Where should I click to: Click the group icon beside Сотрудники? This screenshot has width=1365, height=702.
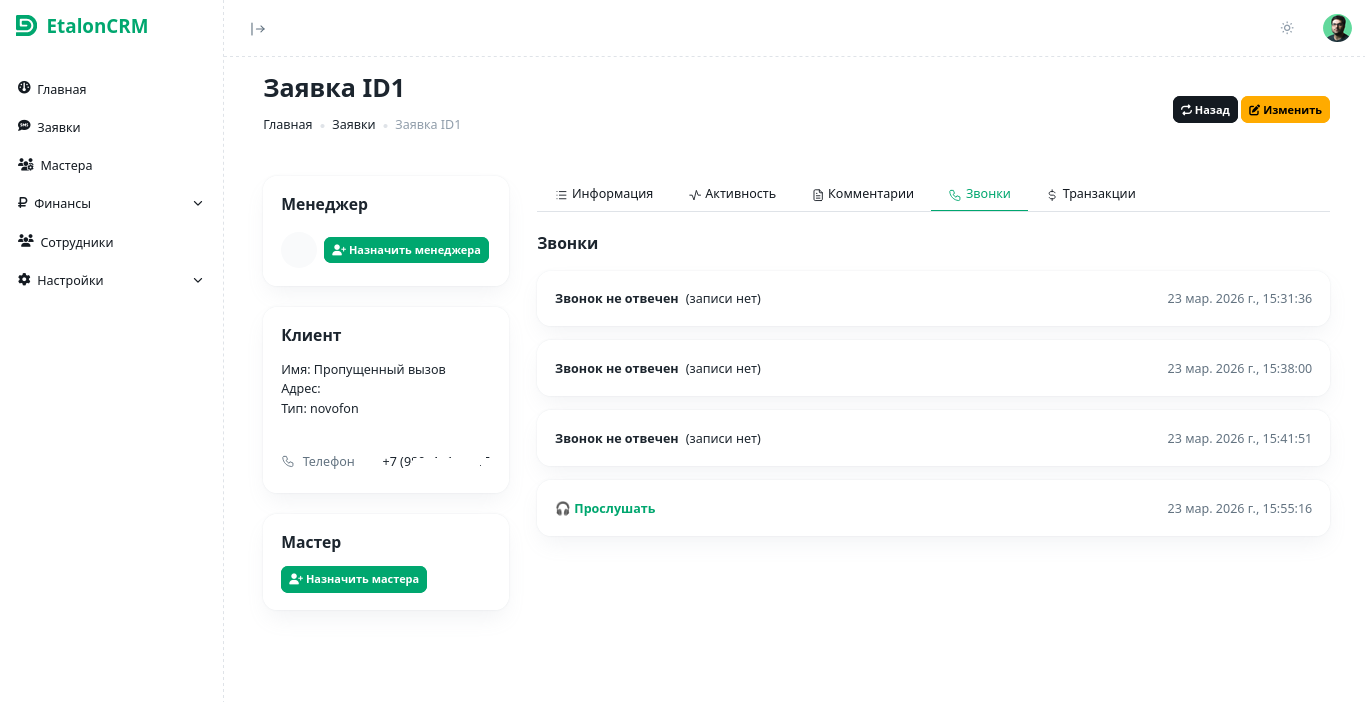[26, 241]
